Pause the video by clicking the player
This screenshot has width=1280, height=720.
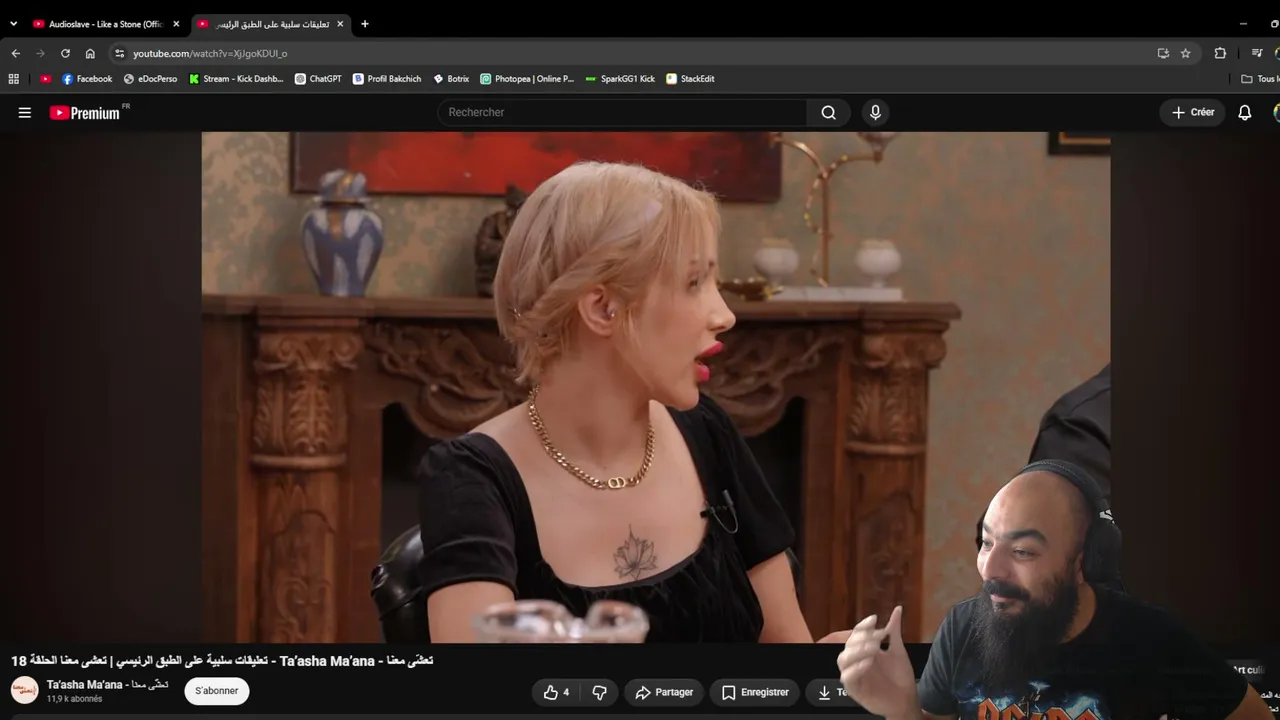(x=656, y=387)
